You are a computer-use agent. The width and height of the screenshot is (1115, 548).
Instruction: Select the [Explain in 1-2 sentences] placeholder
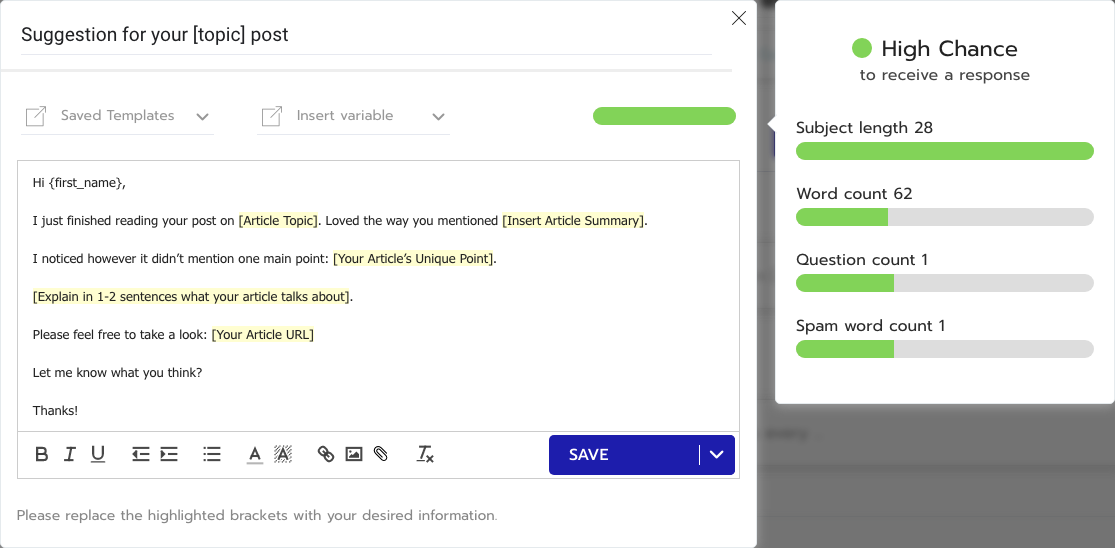click(191, 296)
